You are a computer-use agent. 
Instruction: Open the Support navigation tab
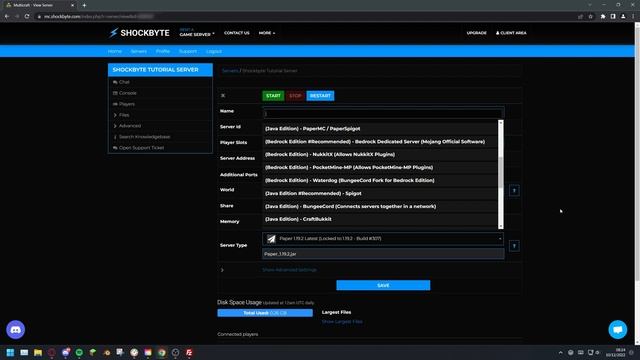(x=188, y=51)
